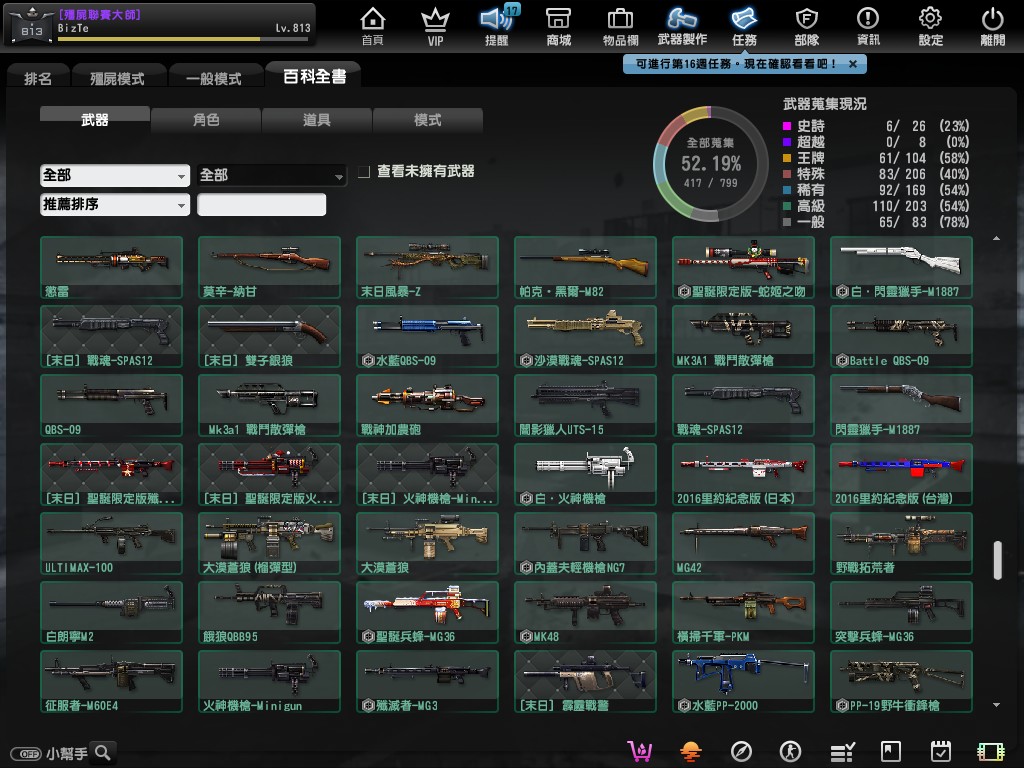Toggle the 小幫手 OFF switch
The width and height of the screenshot is (1024, 768).
[x=26, y=754]
